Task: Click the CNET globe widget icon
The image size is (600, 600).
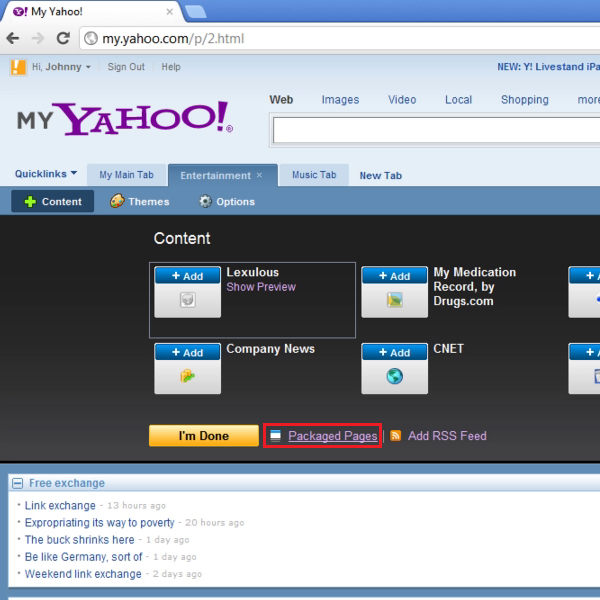Action: pos(395,376)
